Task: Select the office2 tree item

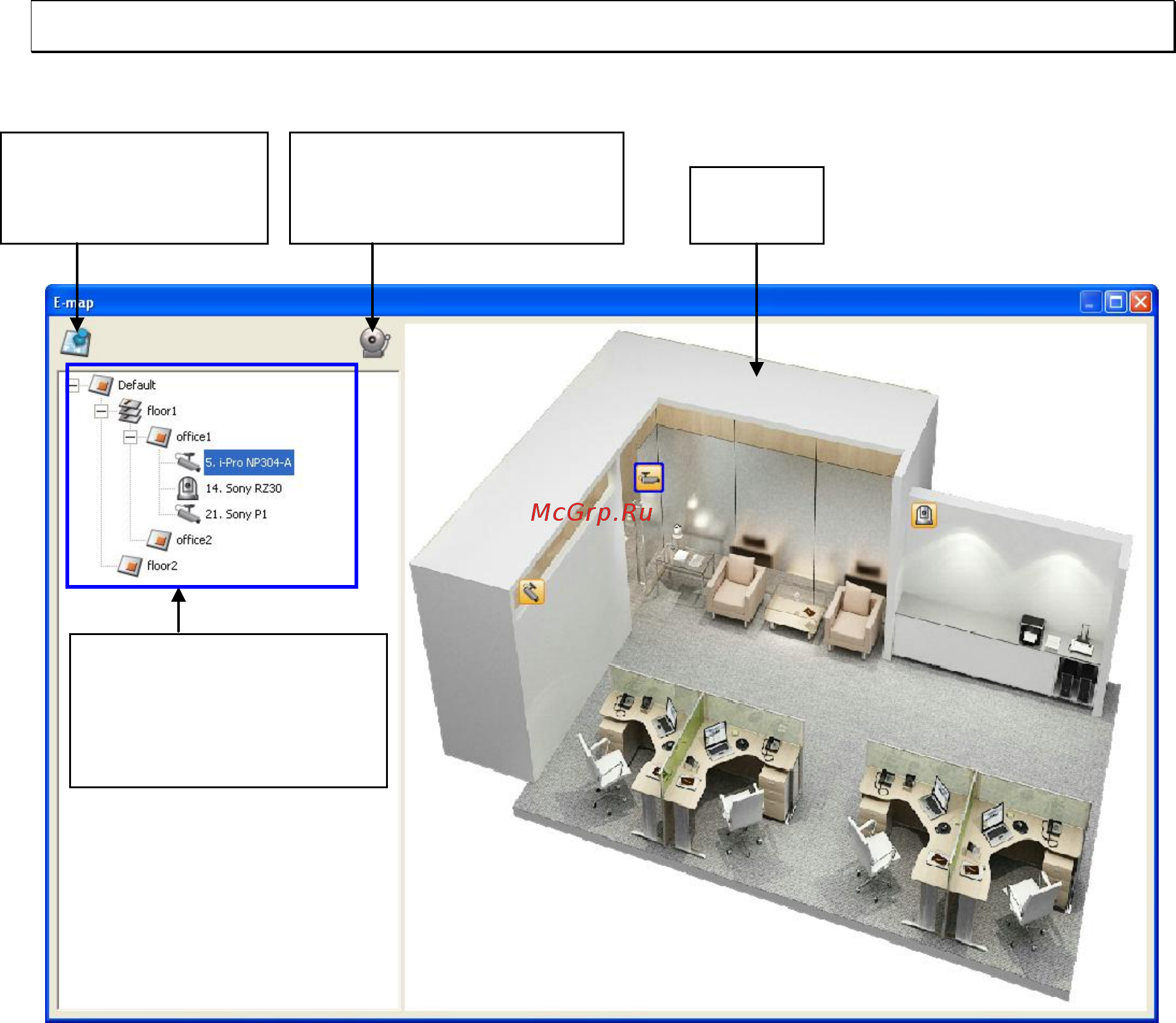Action: coord(194,540)
